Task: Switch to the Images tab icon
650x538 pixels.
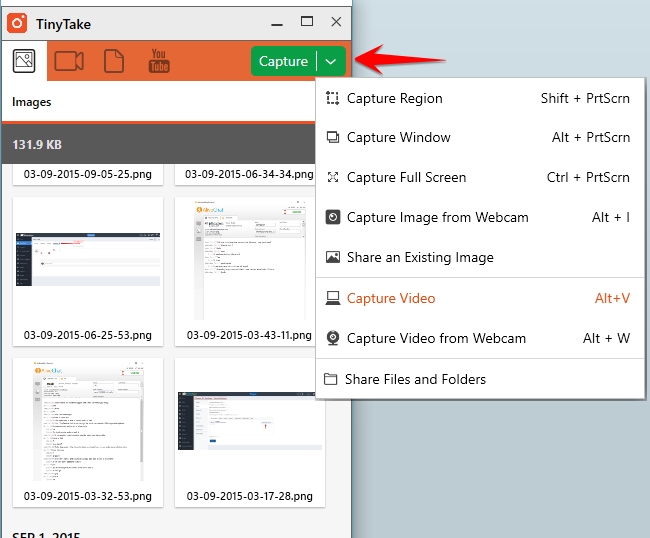Action: tap(24, 61)
